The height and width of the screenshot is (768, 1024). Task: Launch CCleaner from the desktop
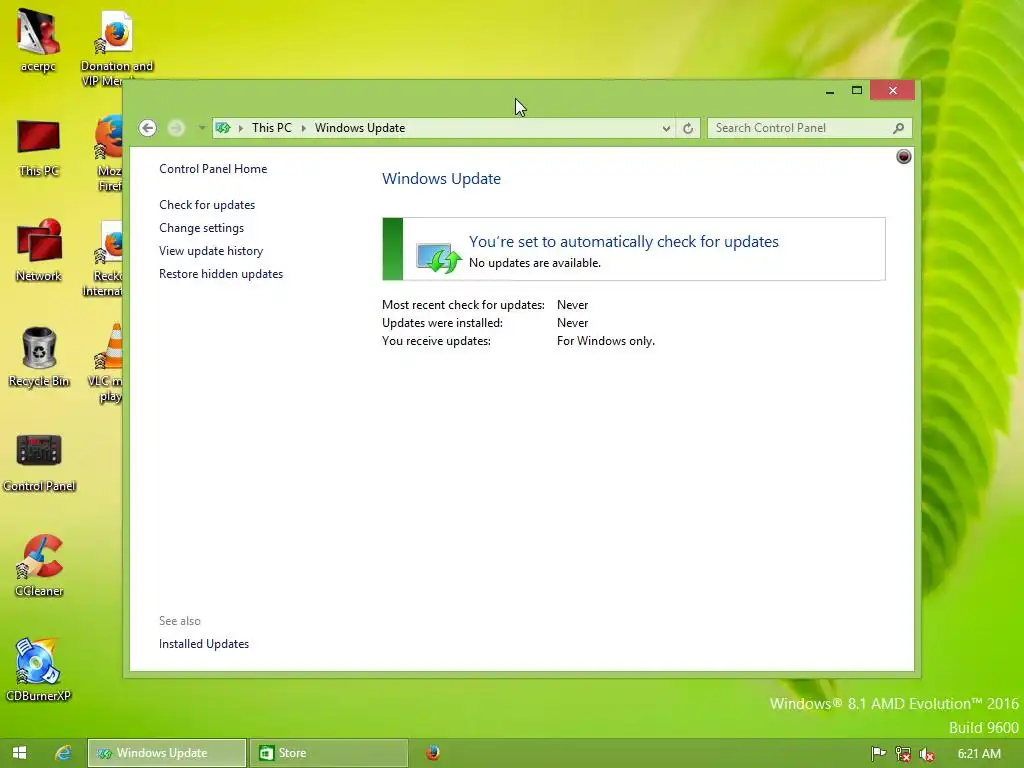coord(39,566)
